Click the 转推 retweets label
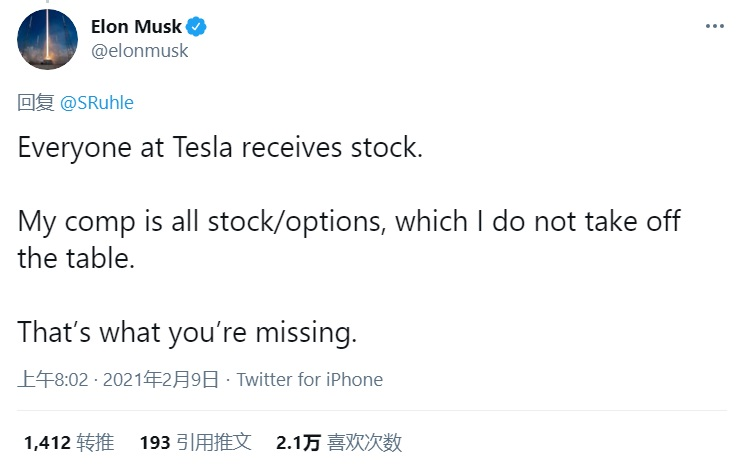This screenshot has width=737, height=467. (x=95, y=443)
